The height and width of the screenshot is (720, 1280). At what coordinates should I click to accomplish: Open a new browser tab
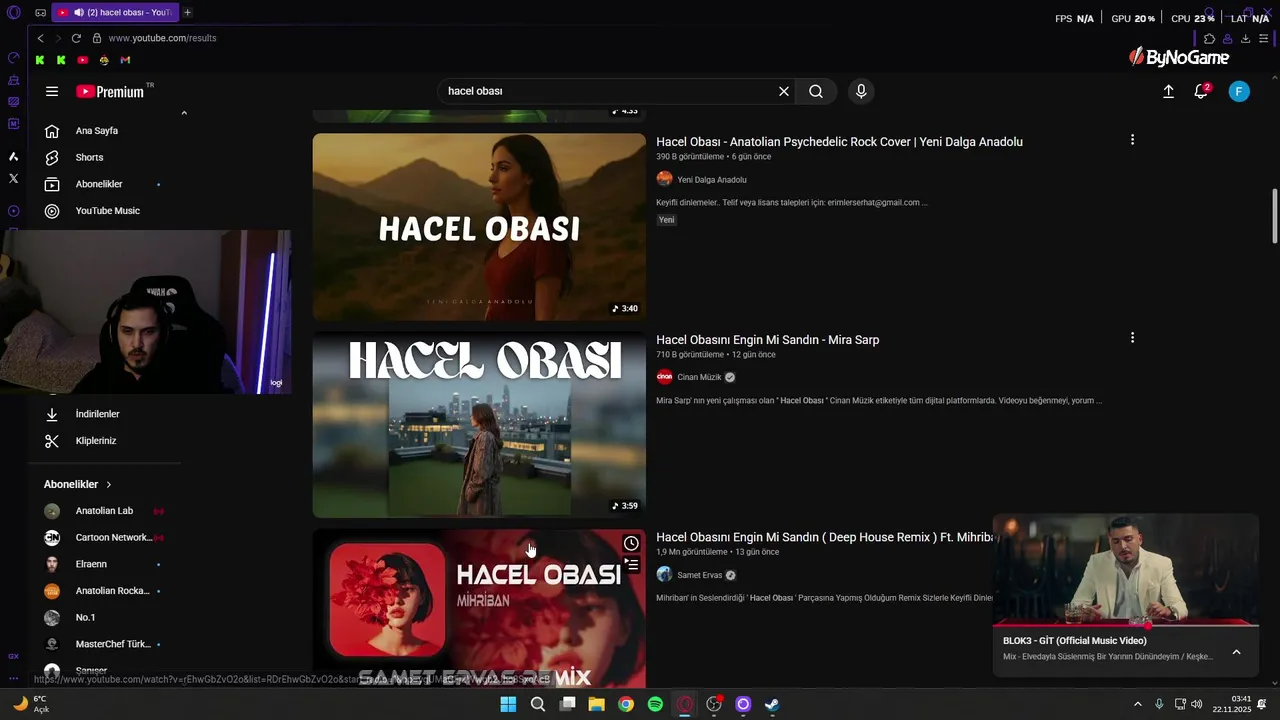(x=187, y=12)
